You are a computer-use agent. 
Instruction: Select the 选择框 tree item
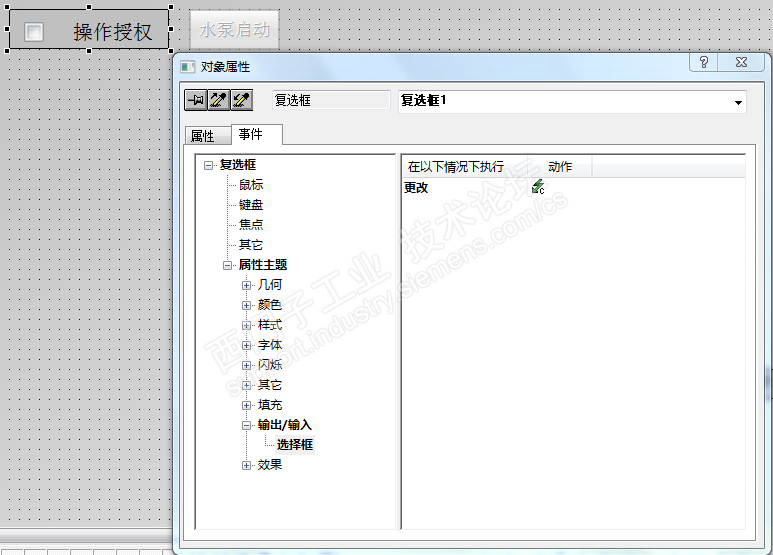point(295,445)
